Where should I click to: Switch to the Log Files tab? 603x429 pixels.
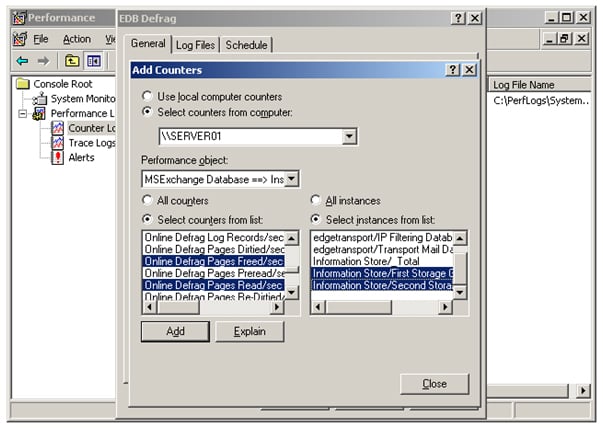(x=195, y=45)
